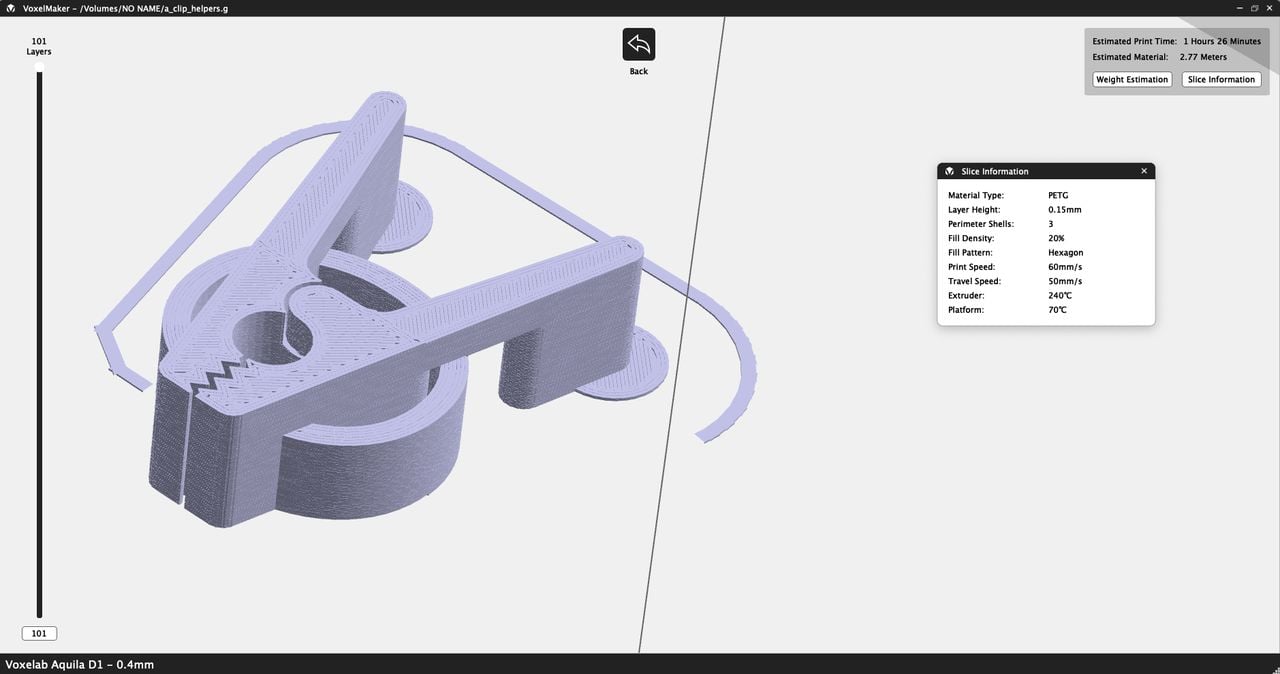Minimize the VoxelMaker window
Screen dimensions: 1280x674
click(x=1238, y=7)
